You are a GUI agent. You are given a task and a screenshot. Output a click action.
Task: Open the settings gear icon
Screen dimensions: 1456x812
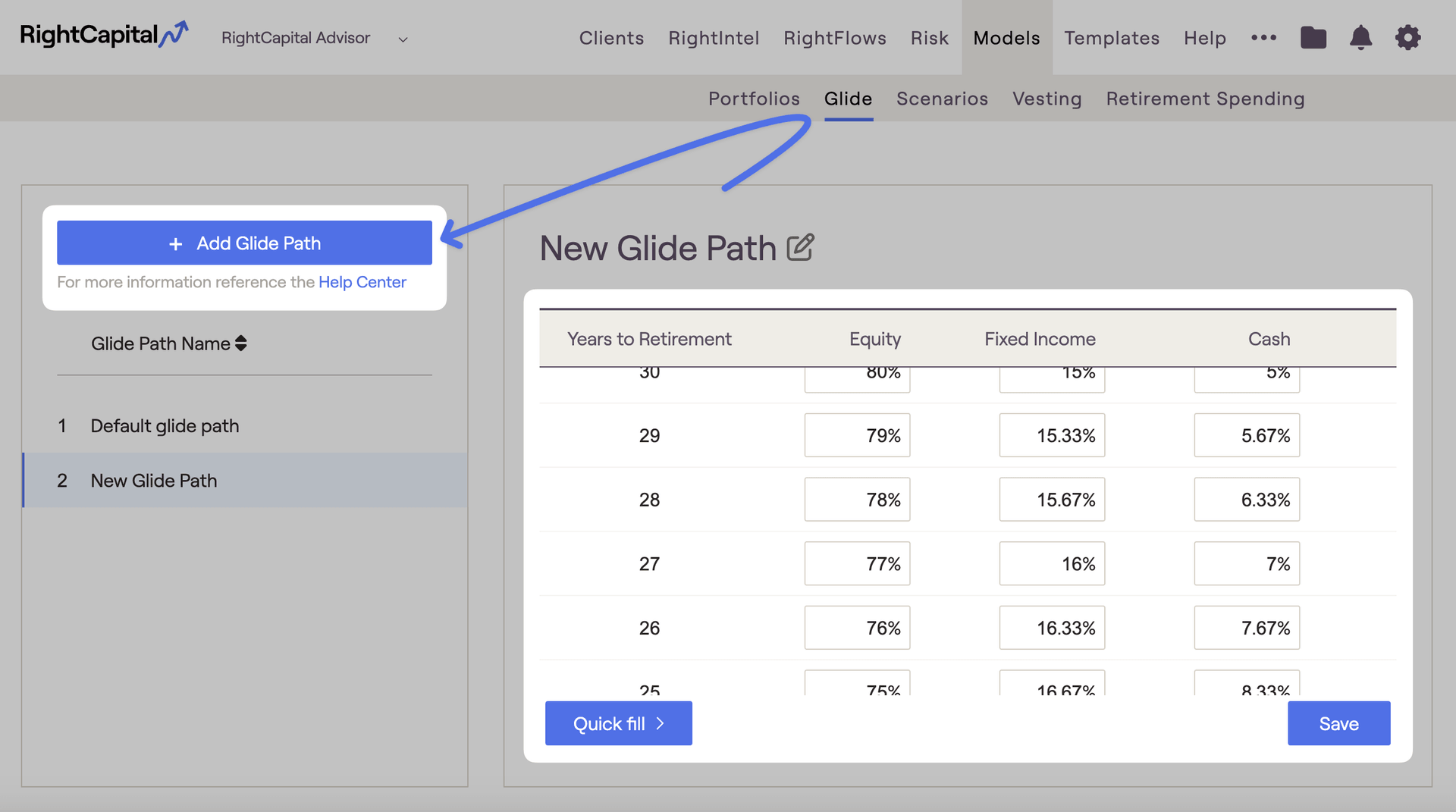click(x=1408, y=37)
